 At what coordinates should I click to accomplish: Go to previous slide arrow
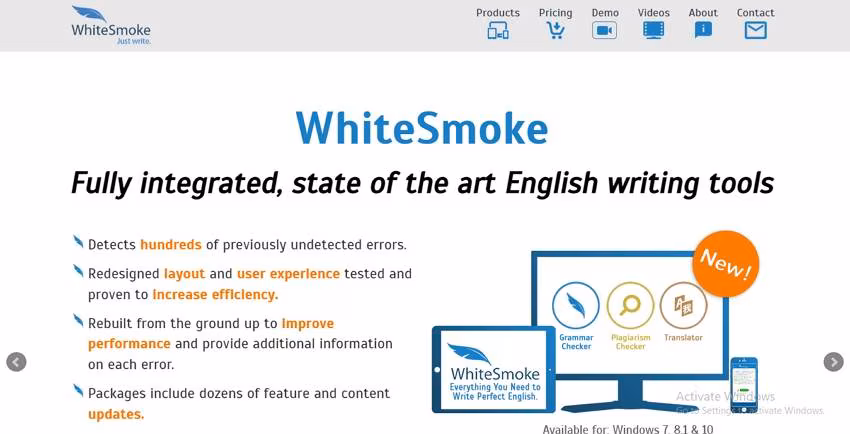(16, 362)
